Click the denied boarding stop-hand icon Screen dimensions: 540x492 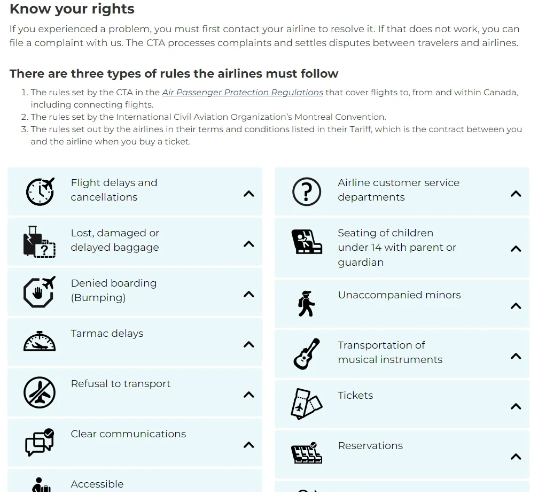point(39,292)
